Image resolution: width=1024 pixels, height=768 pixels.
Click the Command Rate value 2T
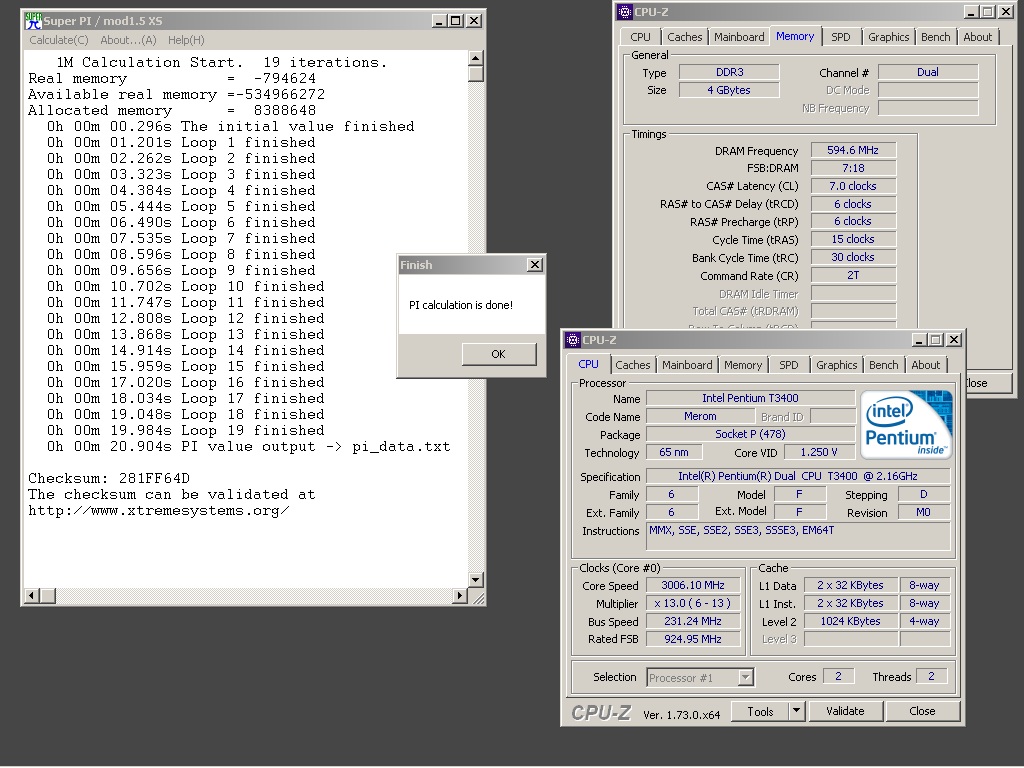pos(853,275)
